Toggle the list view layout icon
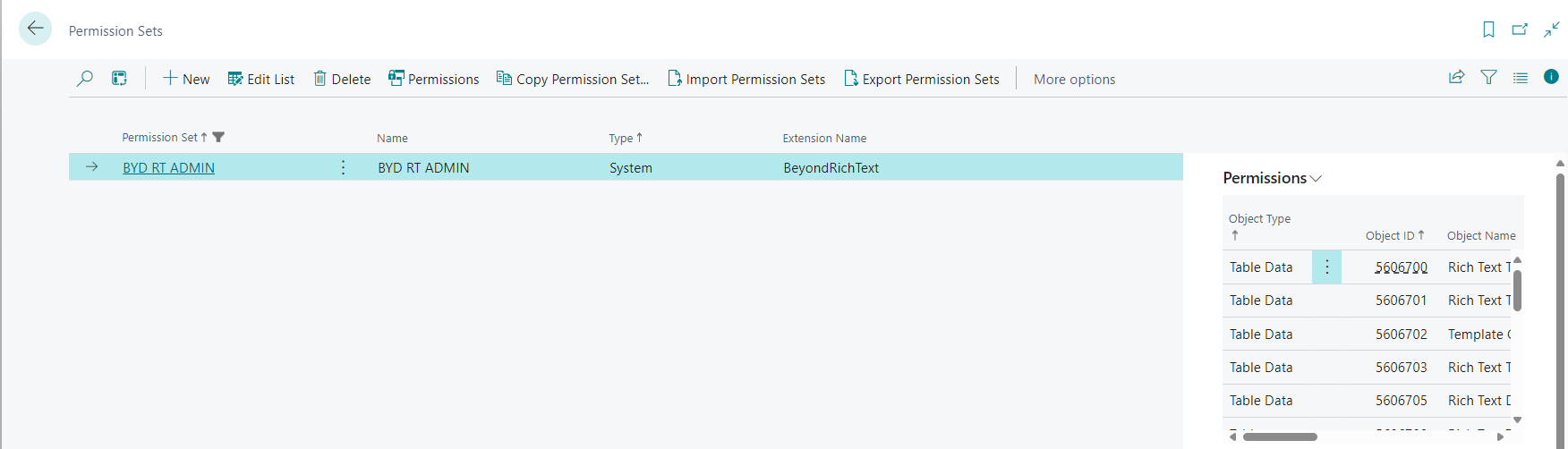This screenshot has height=449, width=1568. 1520,78
